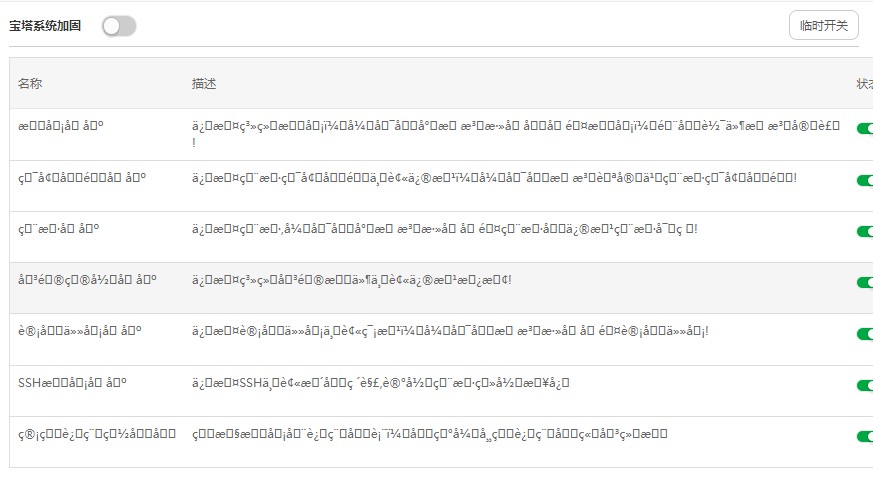Toggle status switch in last table row
Screen dimensions: 873x489
pyautogui.click(x=865, y=437)
